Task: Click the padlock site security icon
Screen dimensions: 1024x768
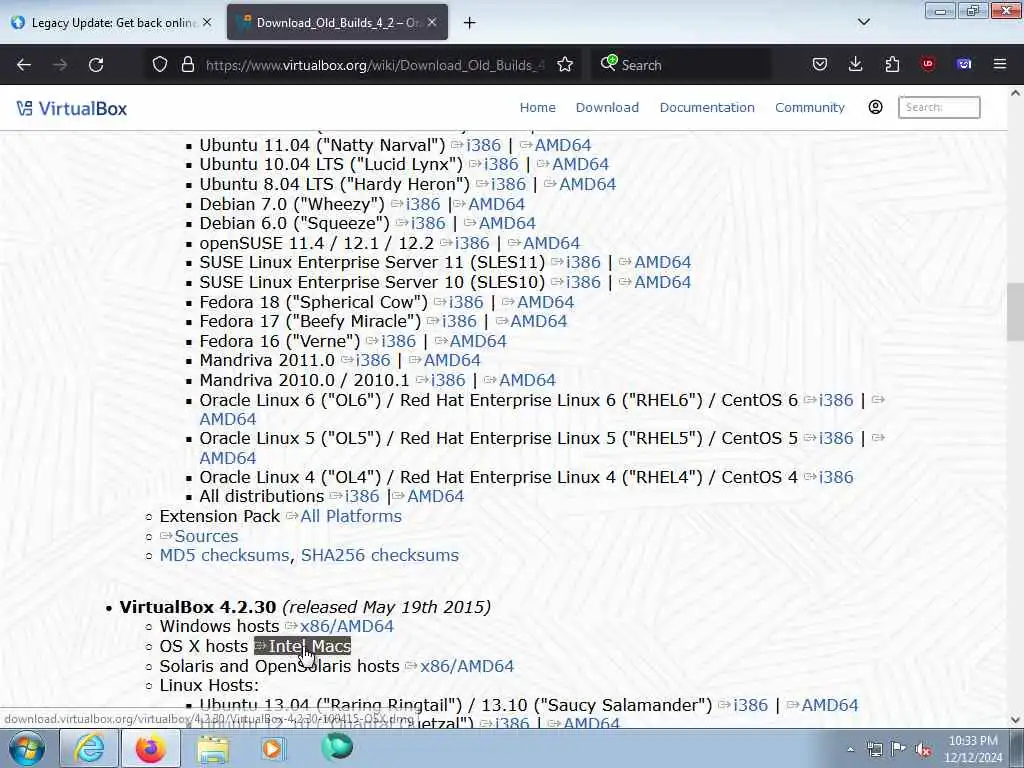Action: pyautogui.click(x=187, y=65)
